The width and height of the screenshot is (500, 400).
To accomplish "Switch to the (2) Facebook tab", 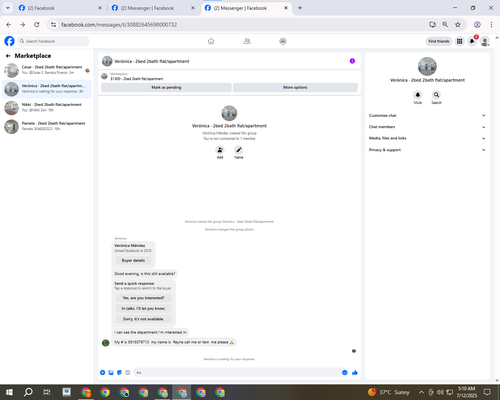I will [x=59, y=8].
